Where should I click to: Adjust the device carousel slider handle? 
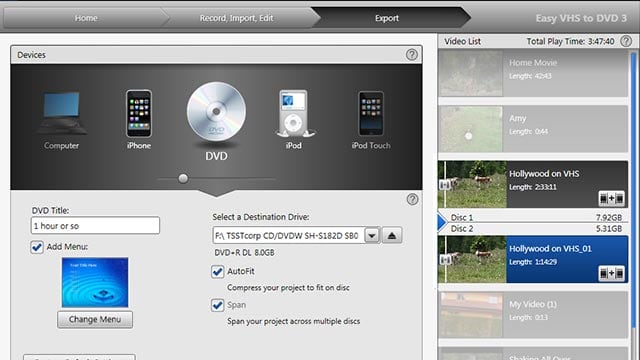click(183, 178)
